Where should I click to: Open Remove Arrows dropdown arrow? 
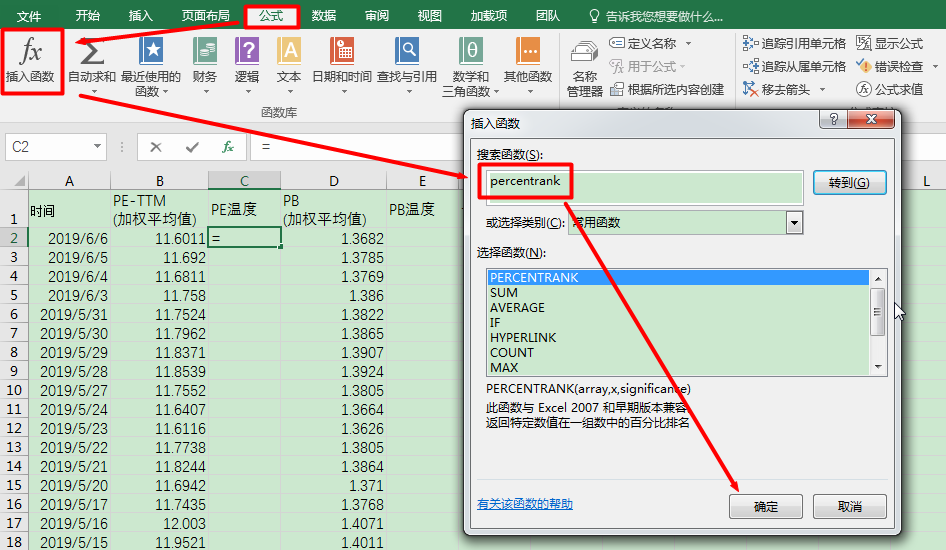[822, 90]
